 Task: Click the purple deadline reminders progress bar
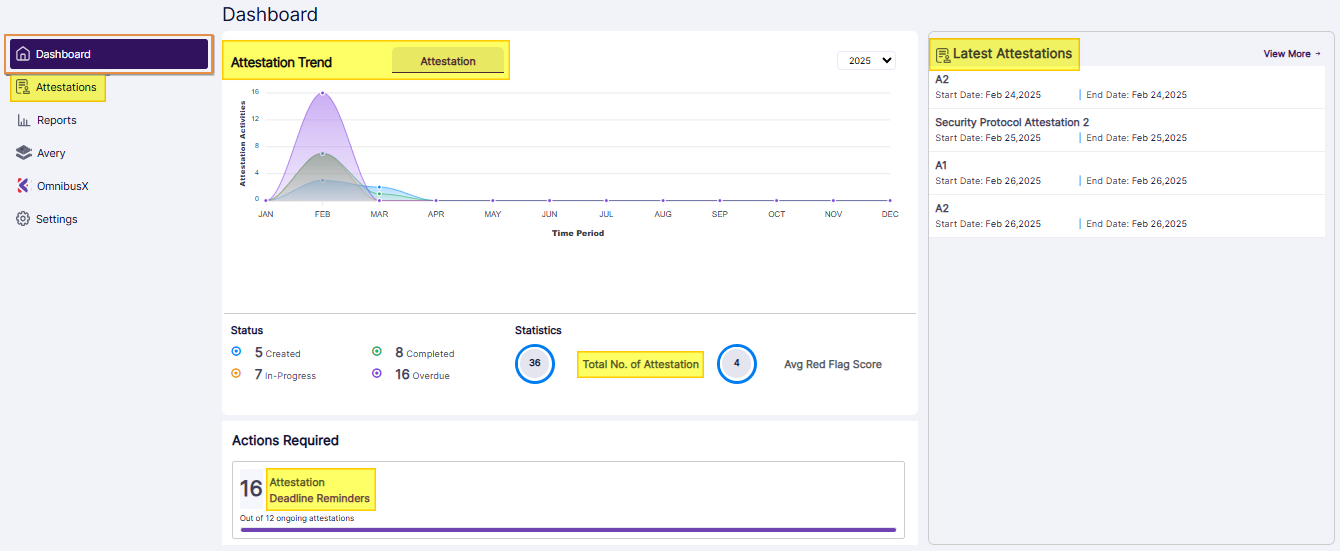568,530
